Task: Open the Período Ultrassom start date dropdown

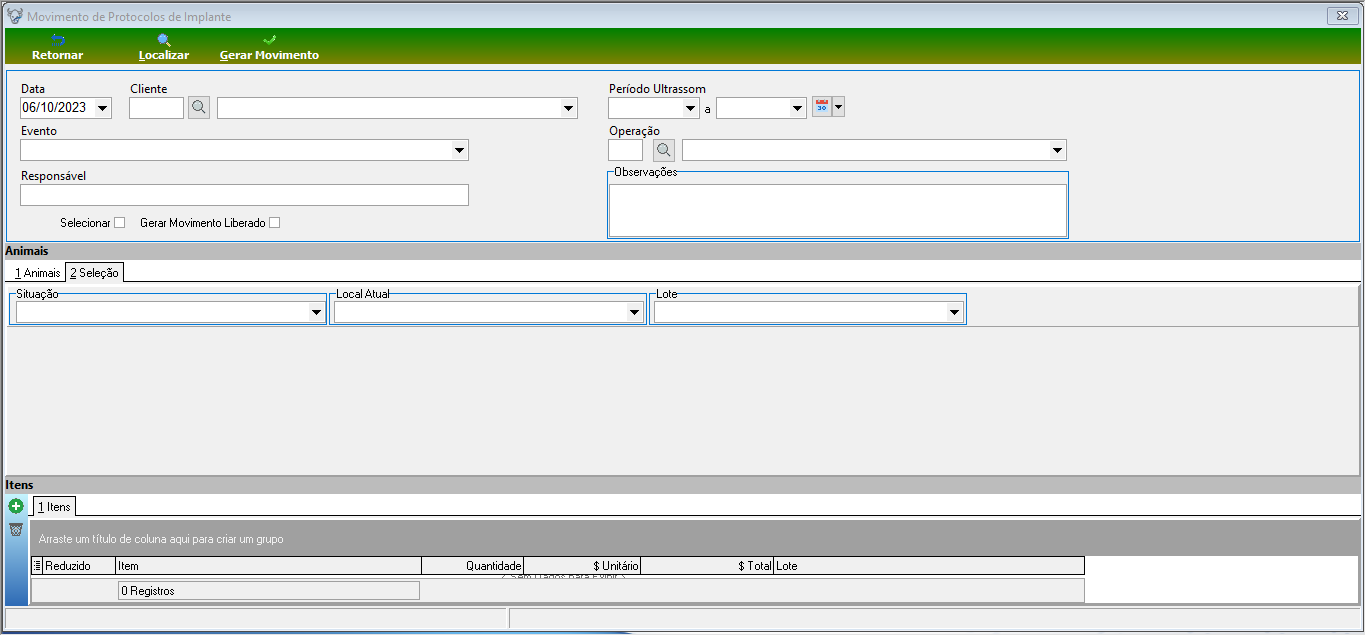Action: (690, 108)
